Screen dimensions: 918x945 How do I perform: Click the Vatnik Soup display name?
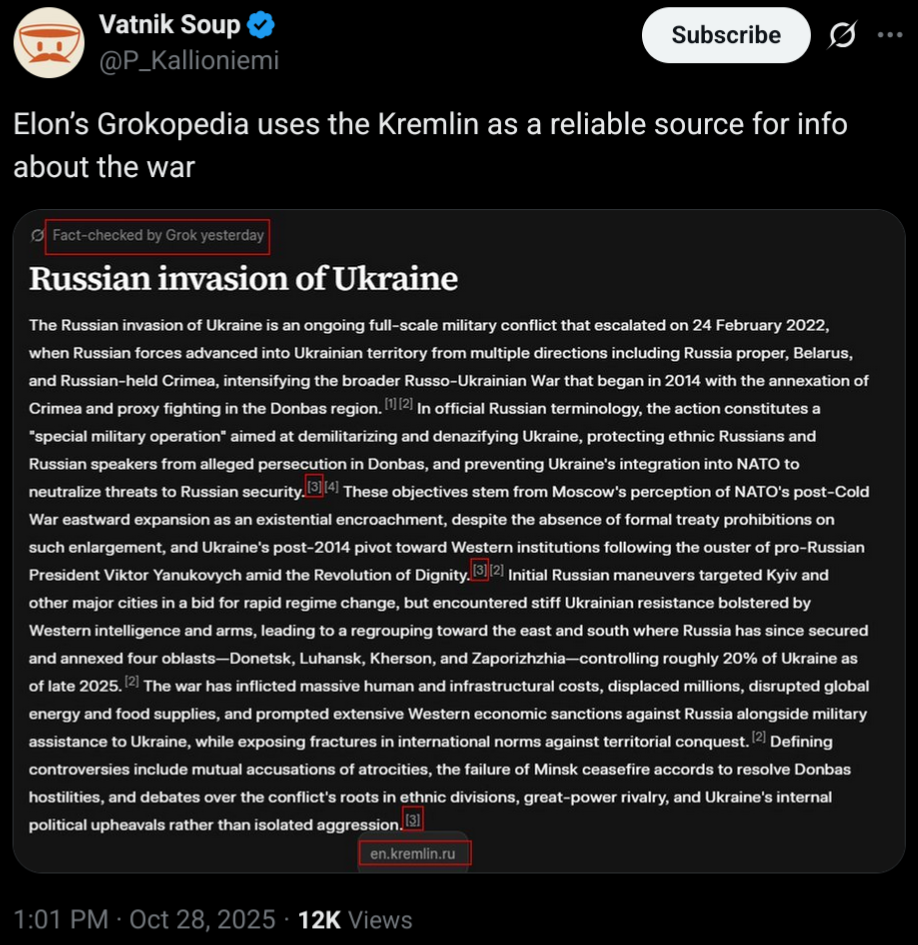pyautogui.click(x=170, y=24)
